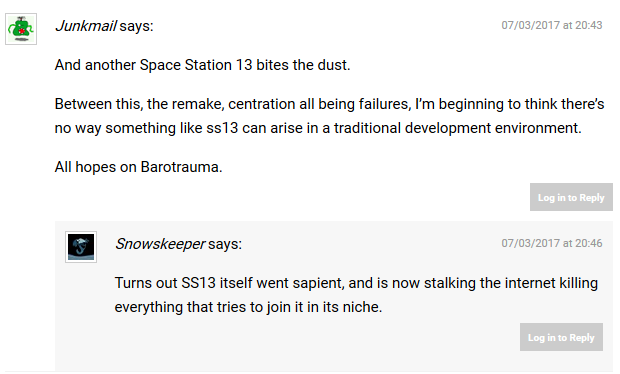Click the word 'Barotrauma' in the comment

pos(180,167)
